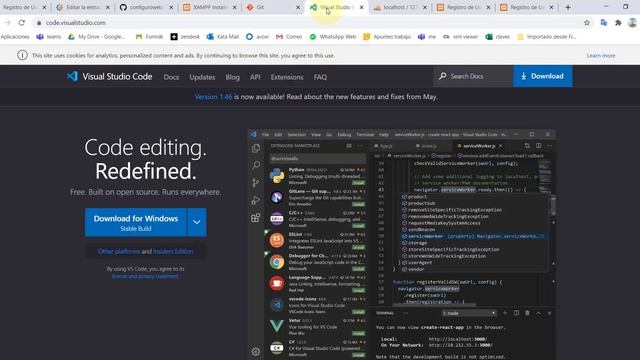Open the teams bookmark

click(49, 37)
